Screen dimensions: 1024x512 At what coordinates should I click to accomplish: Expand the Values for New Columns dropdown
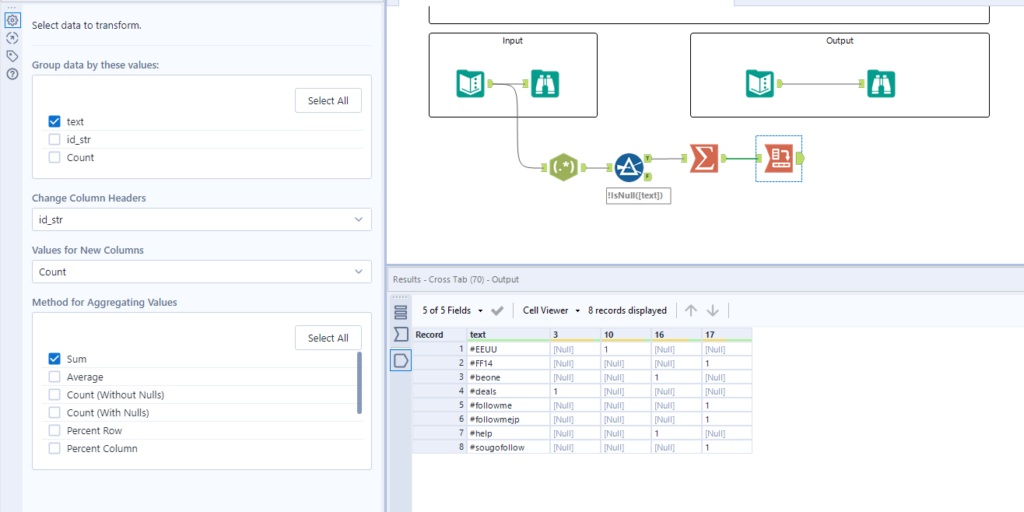(x=201, y=271)
